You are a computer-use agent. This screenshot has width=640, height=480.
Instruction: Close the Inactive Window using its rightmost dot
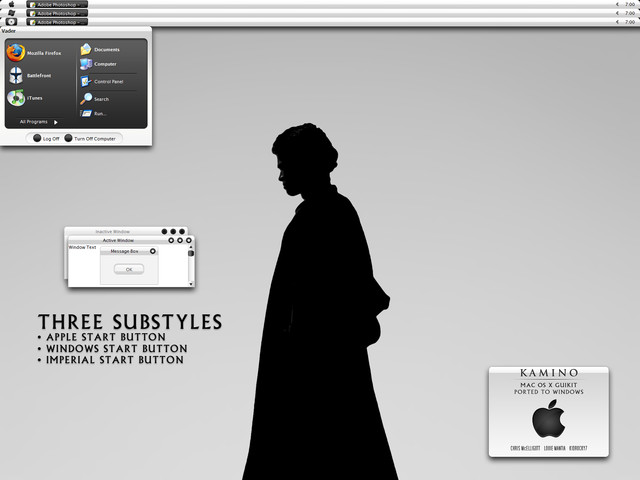[x=182, y=231]
